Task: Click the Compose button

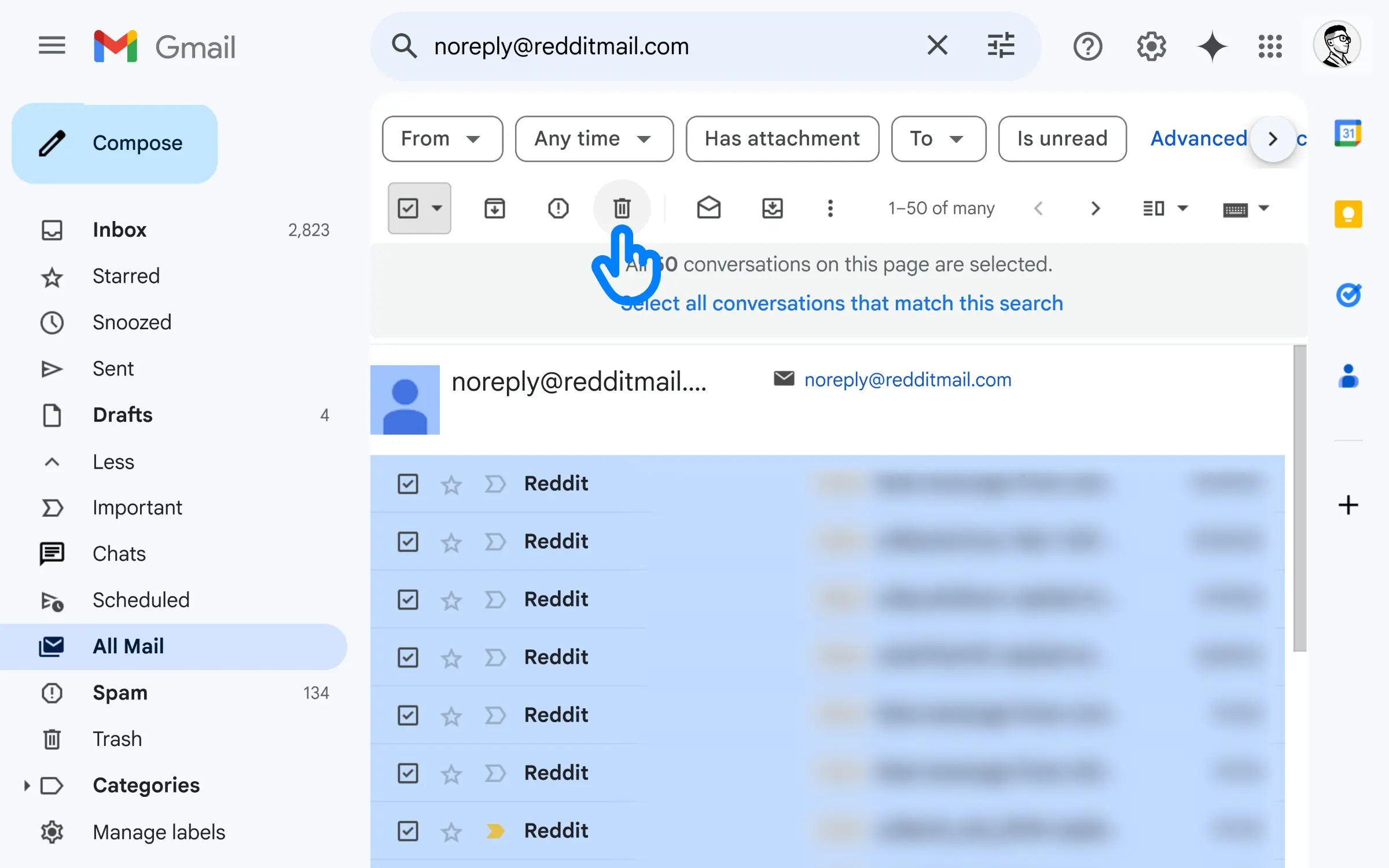Action: 115,144
